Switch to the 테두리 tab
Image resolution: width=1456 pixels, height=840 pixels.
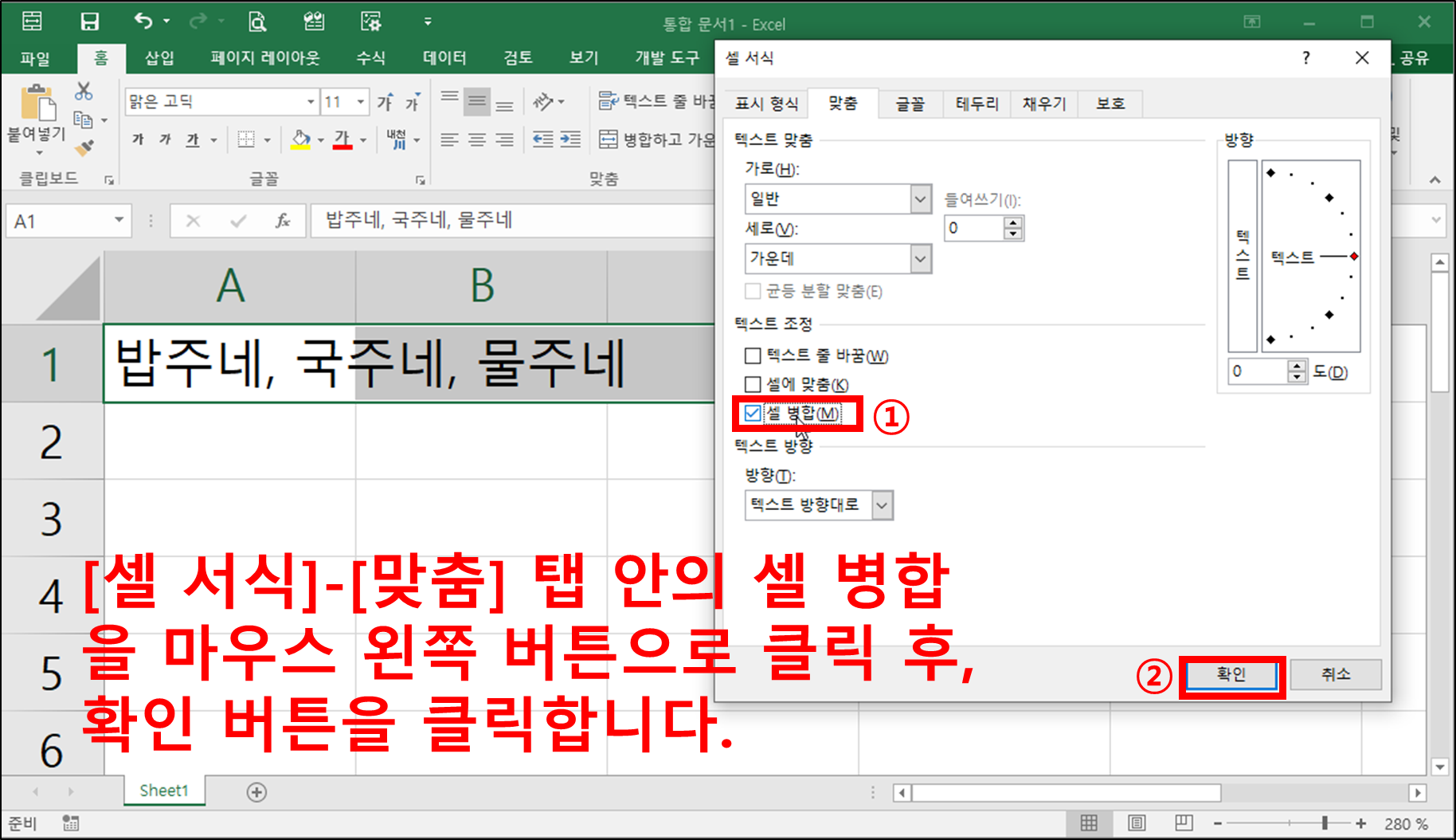975,103
